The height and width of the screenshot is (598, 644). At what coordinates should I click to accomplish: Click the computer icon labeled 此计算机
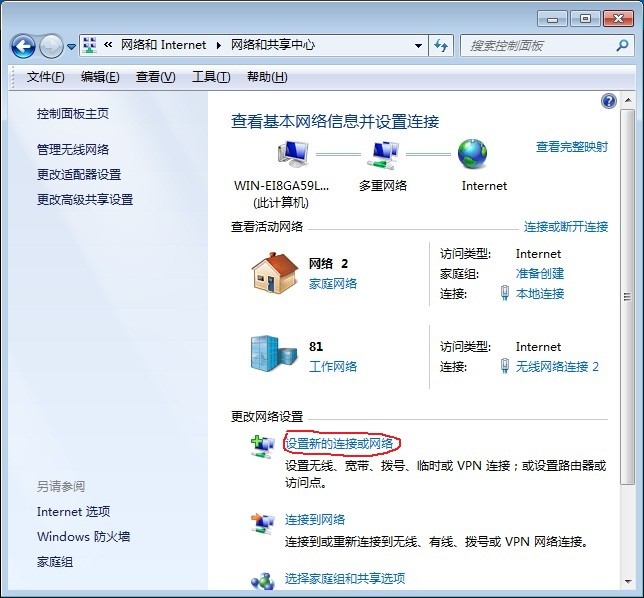[x=293, y=155]
